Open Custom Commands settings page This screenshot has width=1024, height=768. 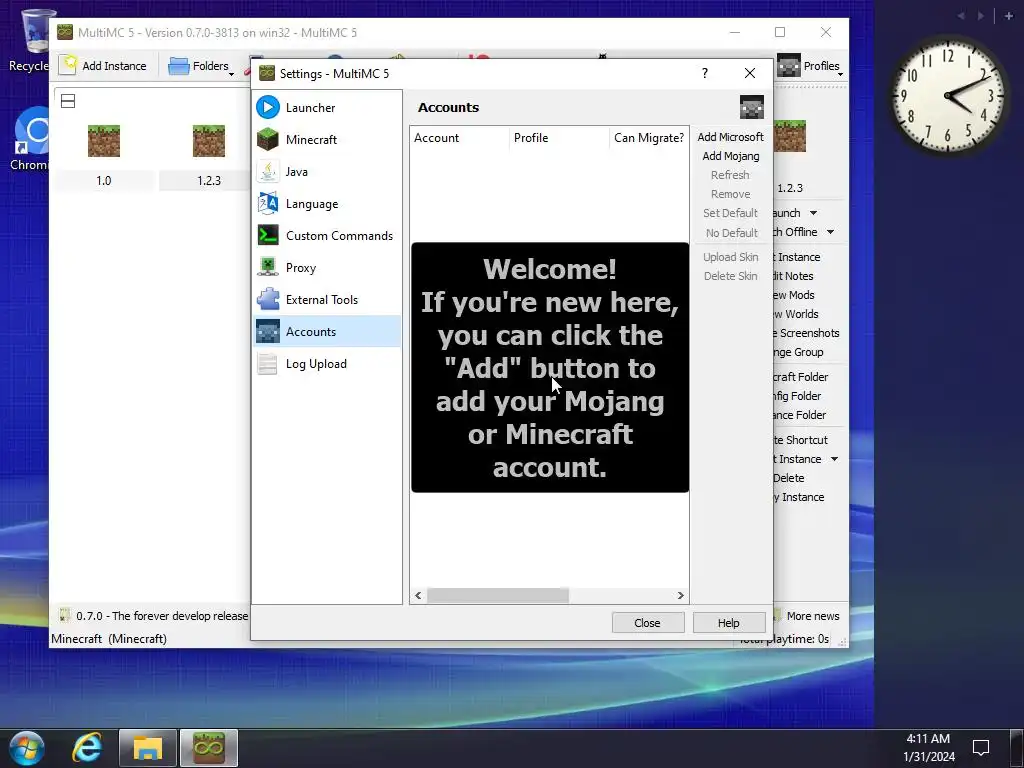point(327,236)
